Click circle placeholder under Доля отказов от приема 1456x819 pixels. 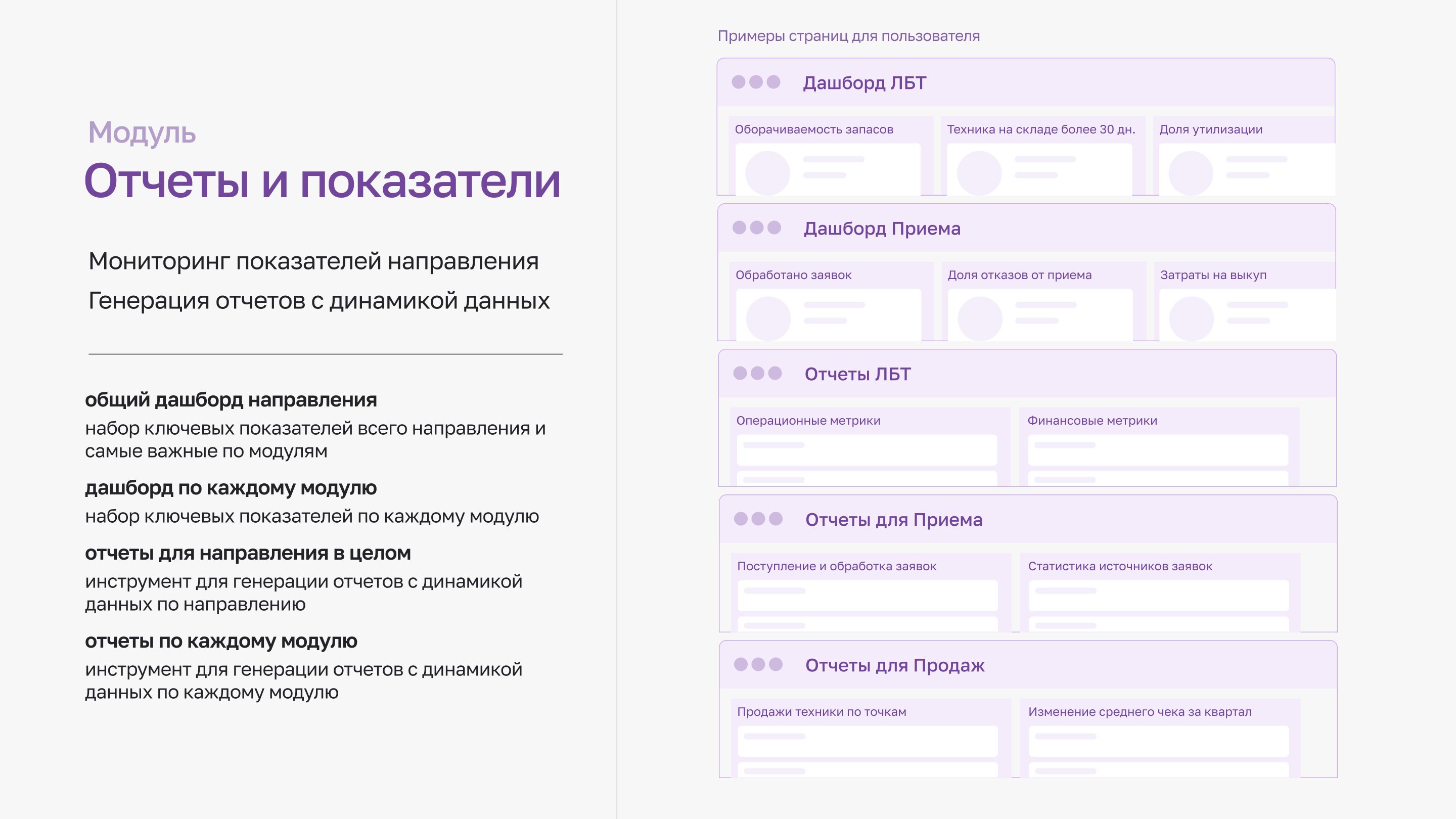coord(980,319)
